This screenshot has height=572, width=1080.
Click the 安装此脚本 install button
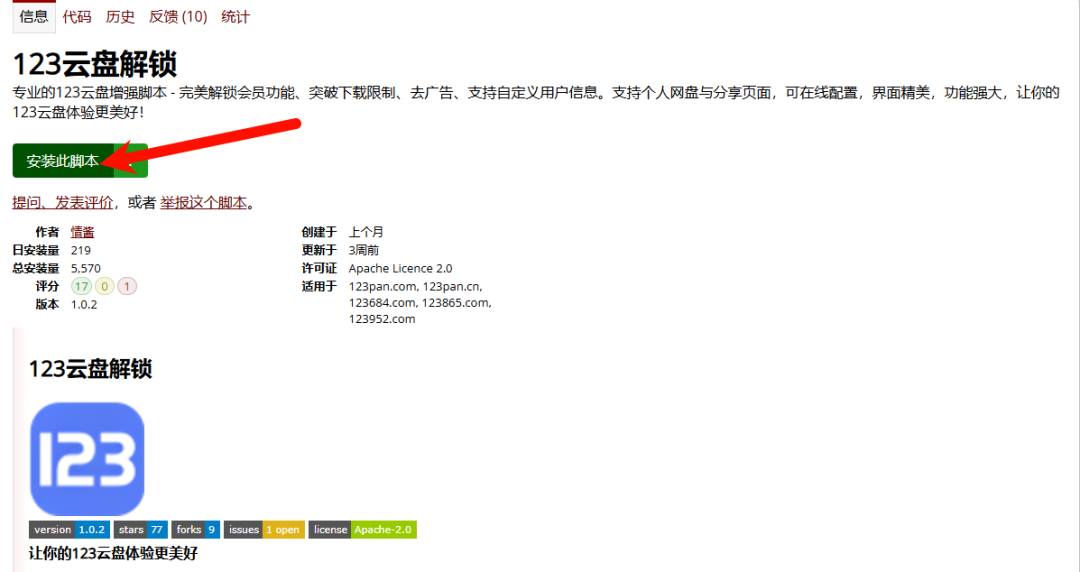tap(63, 161)
